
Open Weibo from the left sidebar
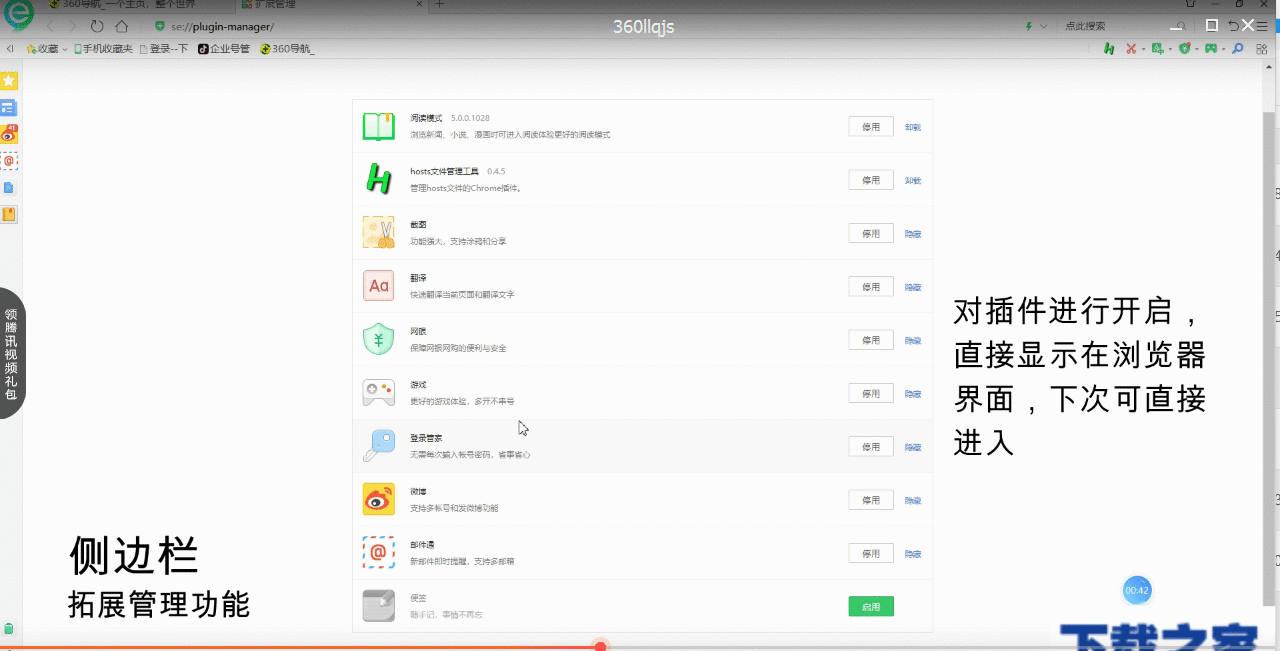coord(9,133)
